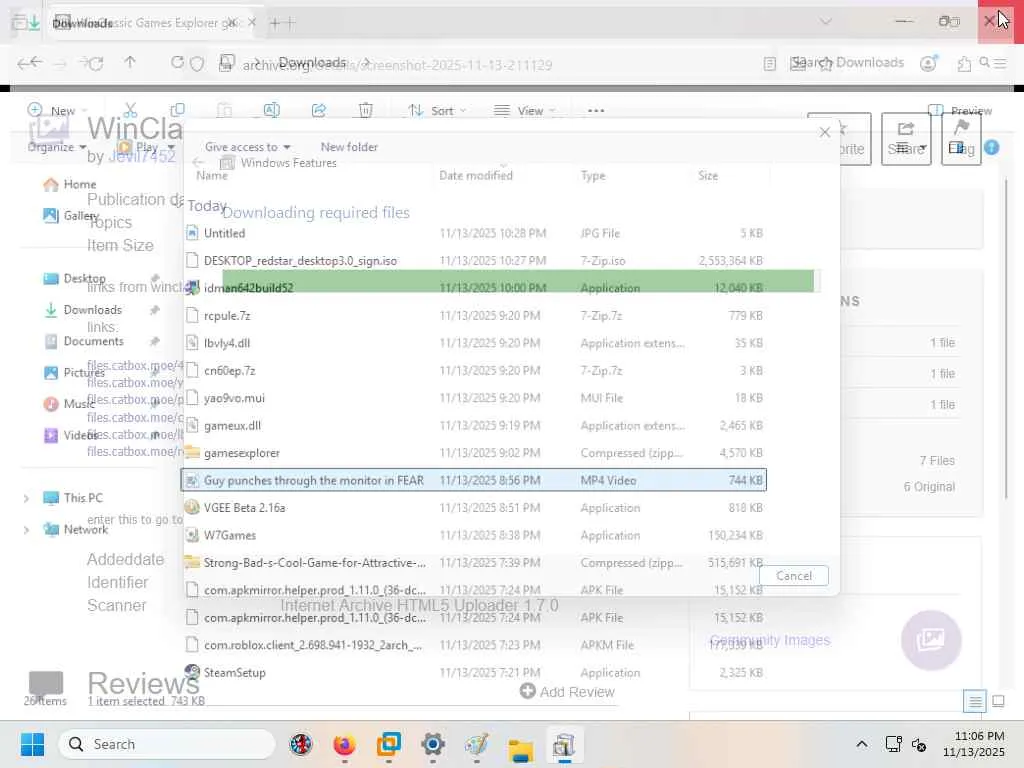Select com.roblox.client APKM file

click(x=473, y=645)
